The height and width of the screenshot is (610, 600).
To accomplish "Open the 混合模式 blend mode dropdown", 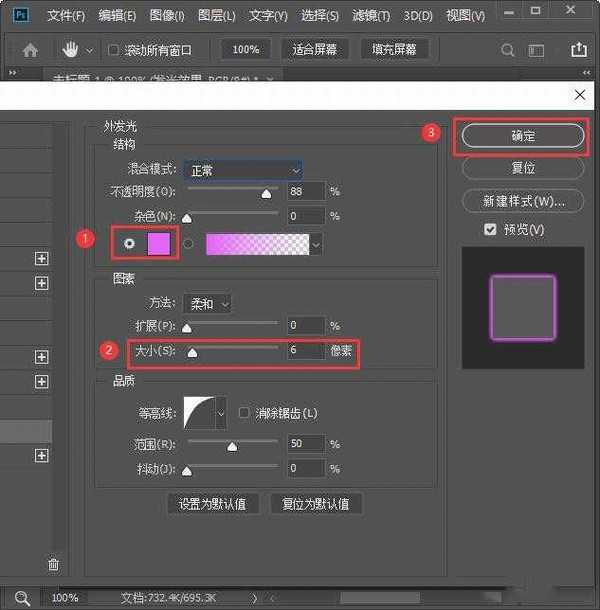I will pyautogui.click(x=243, y=170).
